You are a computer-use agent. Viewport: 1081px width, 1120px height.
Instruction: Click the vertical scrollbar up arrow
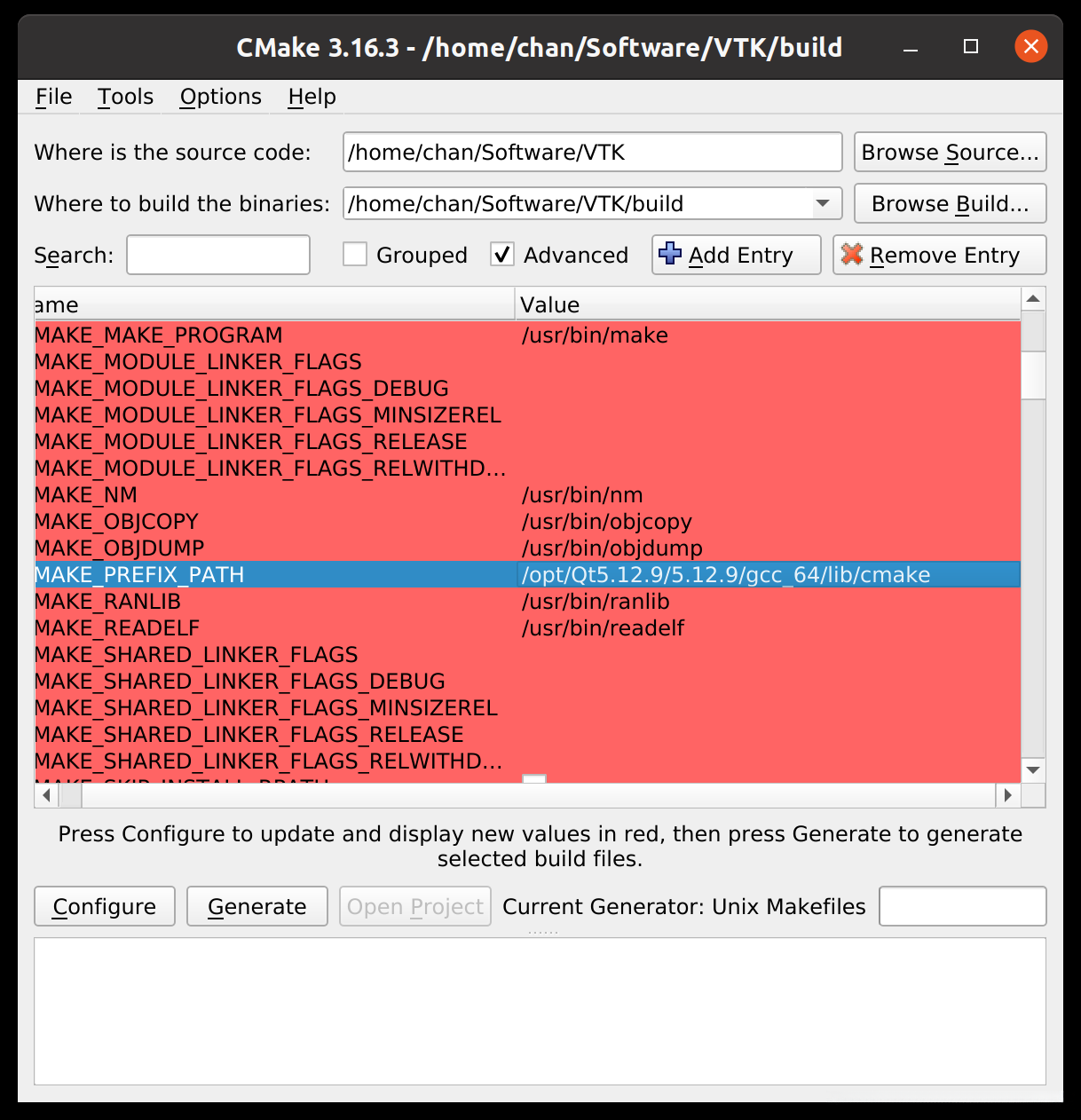1033,299
